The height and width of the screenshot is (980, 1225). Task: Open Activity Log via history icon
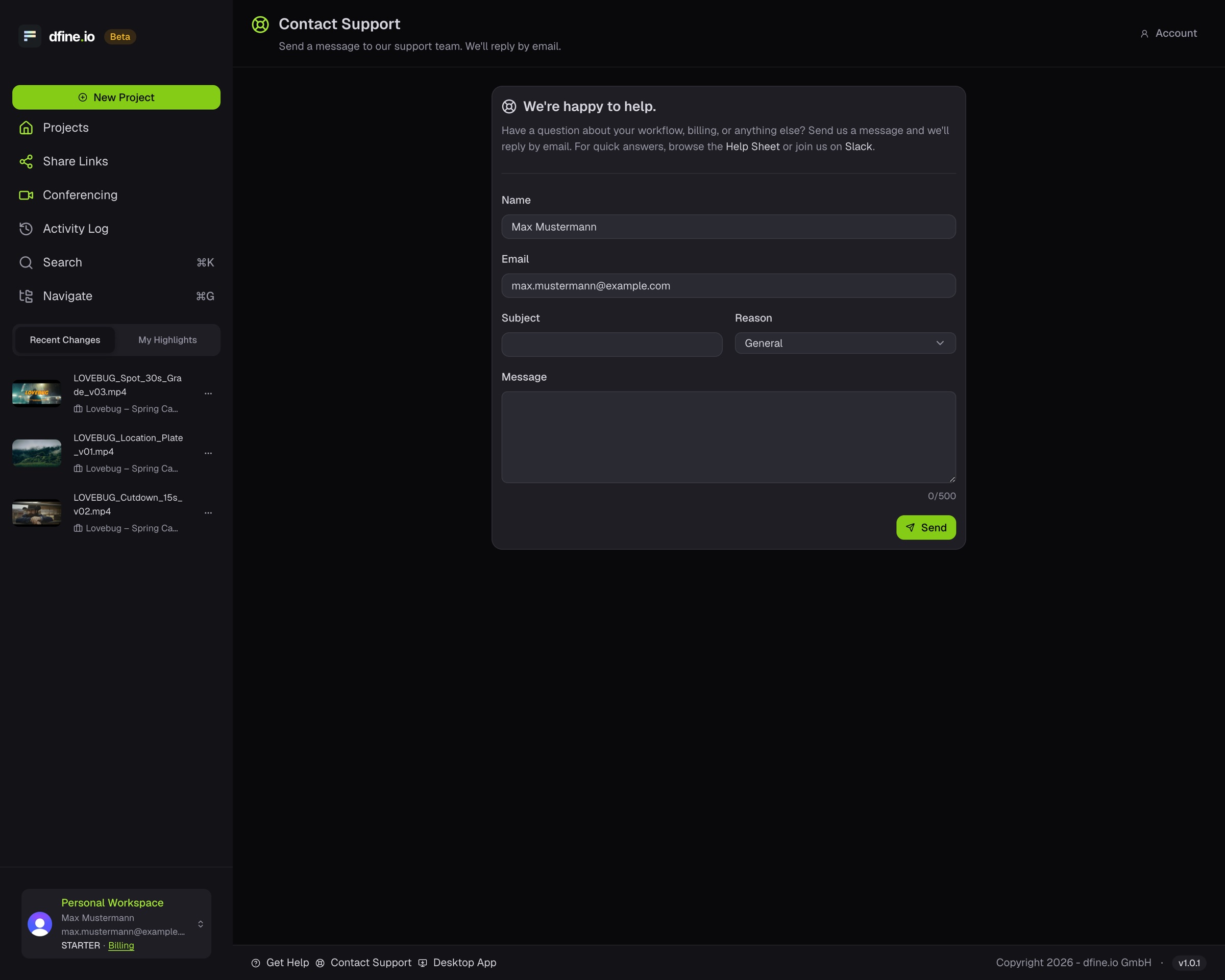click(26, 228)
